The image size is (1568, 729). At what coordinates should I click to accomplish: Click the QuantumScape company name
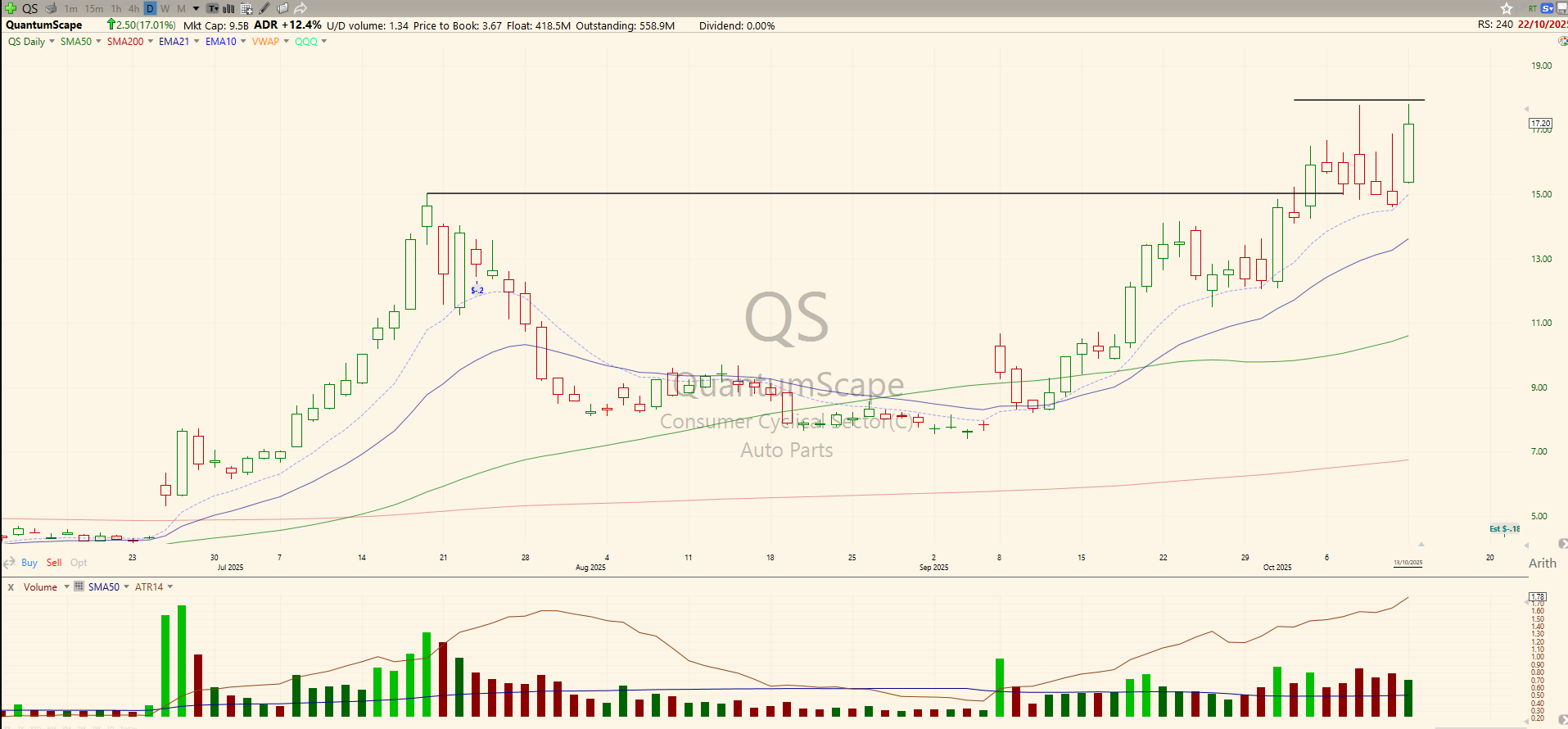coord(44,25)
